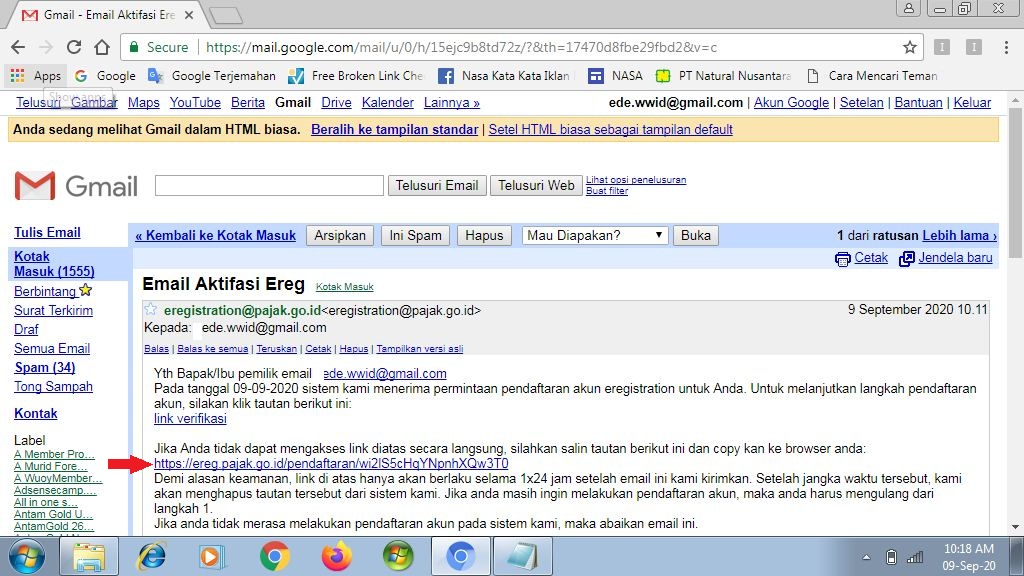This screenshot has width=1024, height=576.
Task: Click the ereg.pajak.go.id pendaftaran URL
Action: click(331, 464)
